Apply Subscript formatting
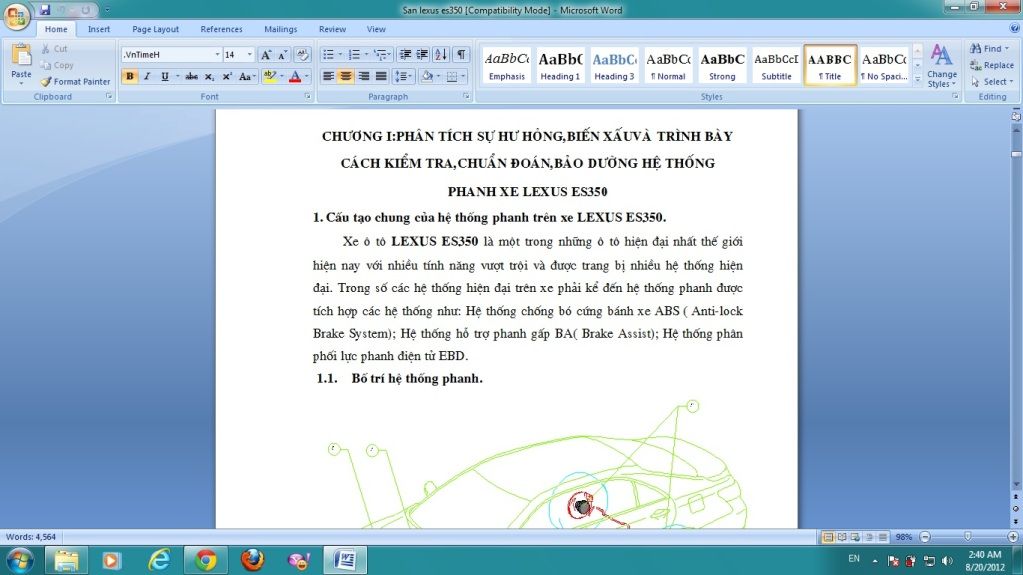Viewport: 1023px width, 575px height. pyautogui.click(x=209, y=76)
